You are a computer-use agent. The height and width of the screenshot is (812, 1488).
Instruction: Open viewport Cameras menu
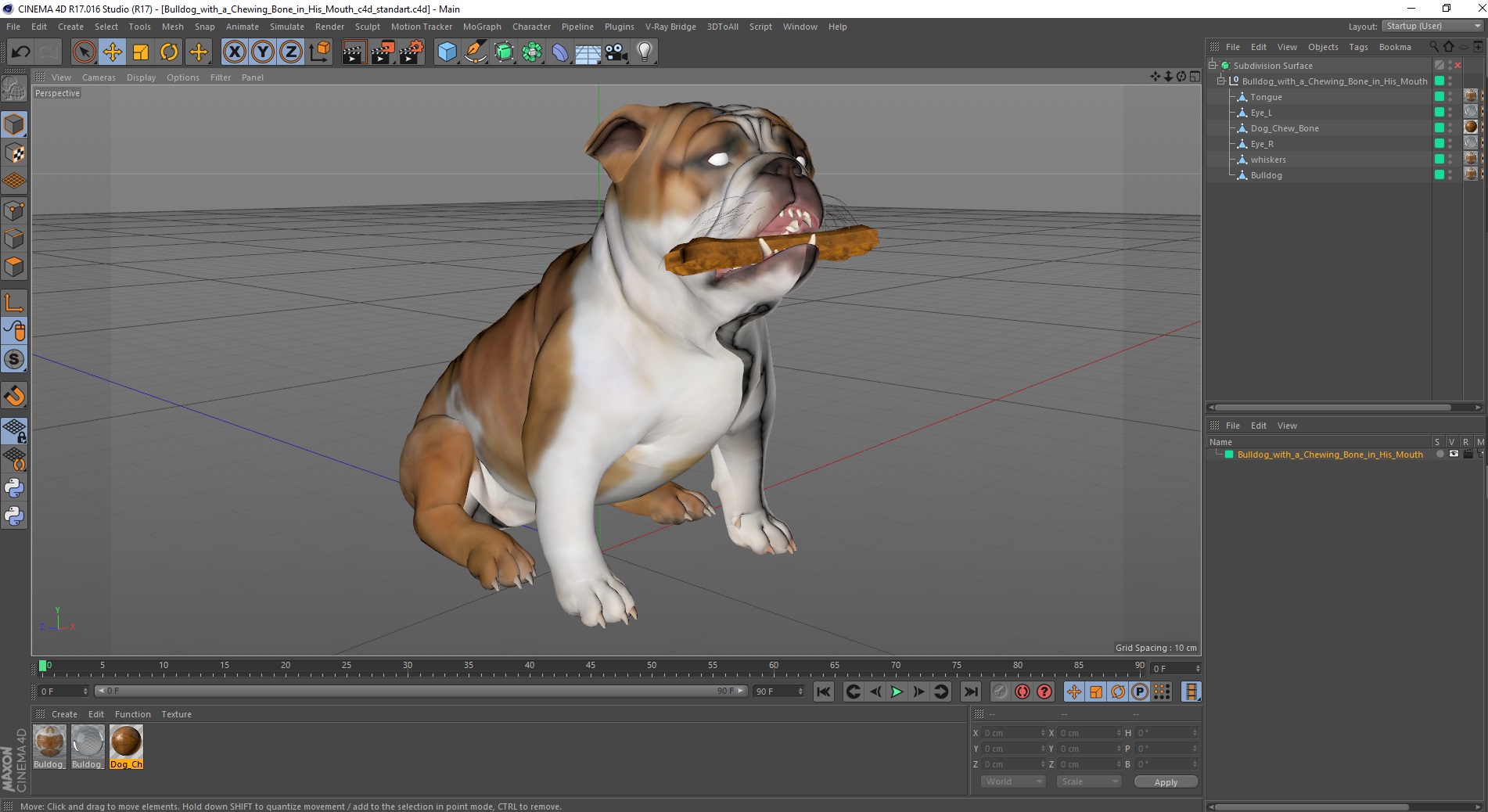click(99, 77)
